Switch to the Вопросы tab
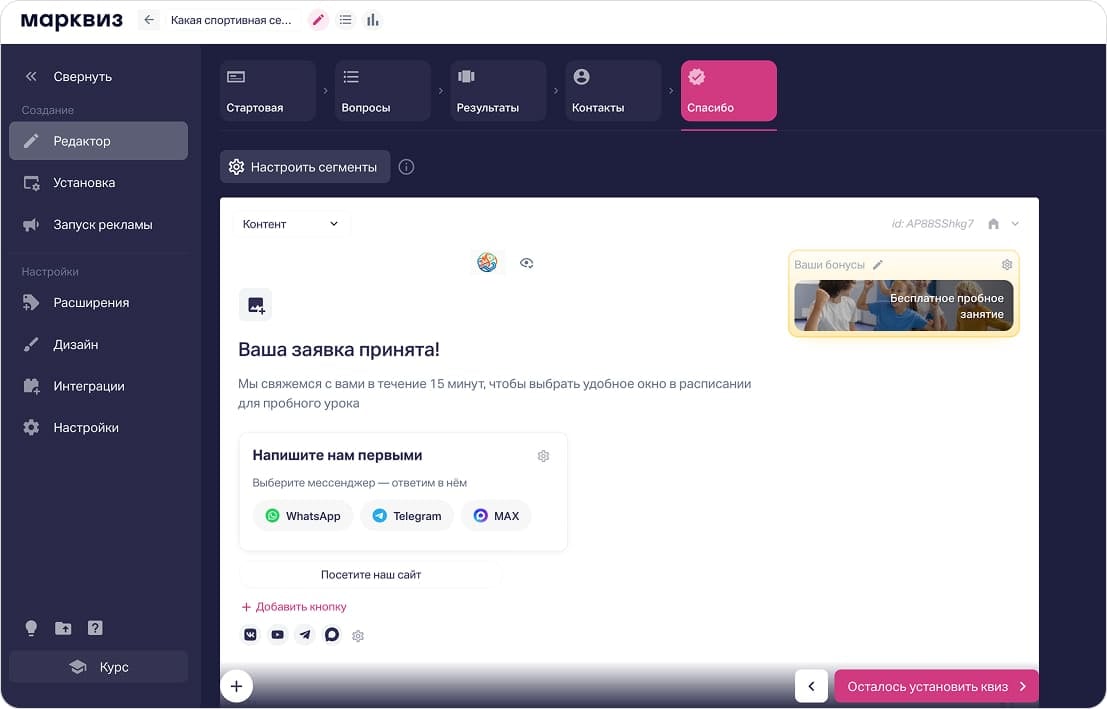Screen dimensions: 1107x709 pyautogui.click(x=383, y=90)
